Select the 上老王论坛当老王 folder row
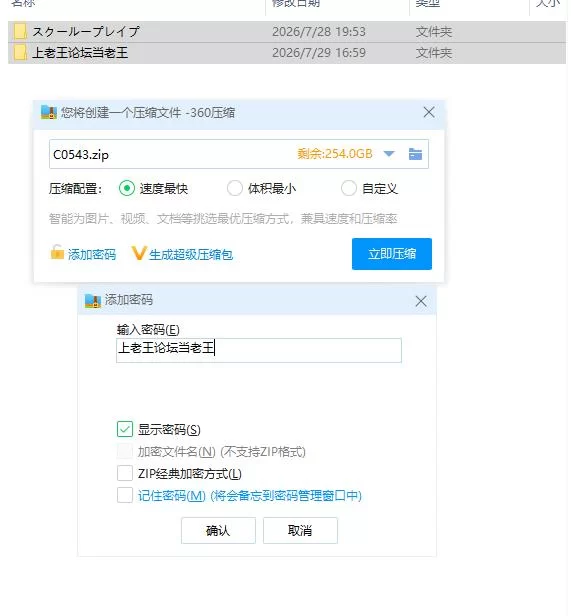The image size is (571, 616). point(287,53)
